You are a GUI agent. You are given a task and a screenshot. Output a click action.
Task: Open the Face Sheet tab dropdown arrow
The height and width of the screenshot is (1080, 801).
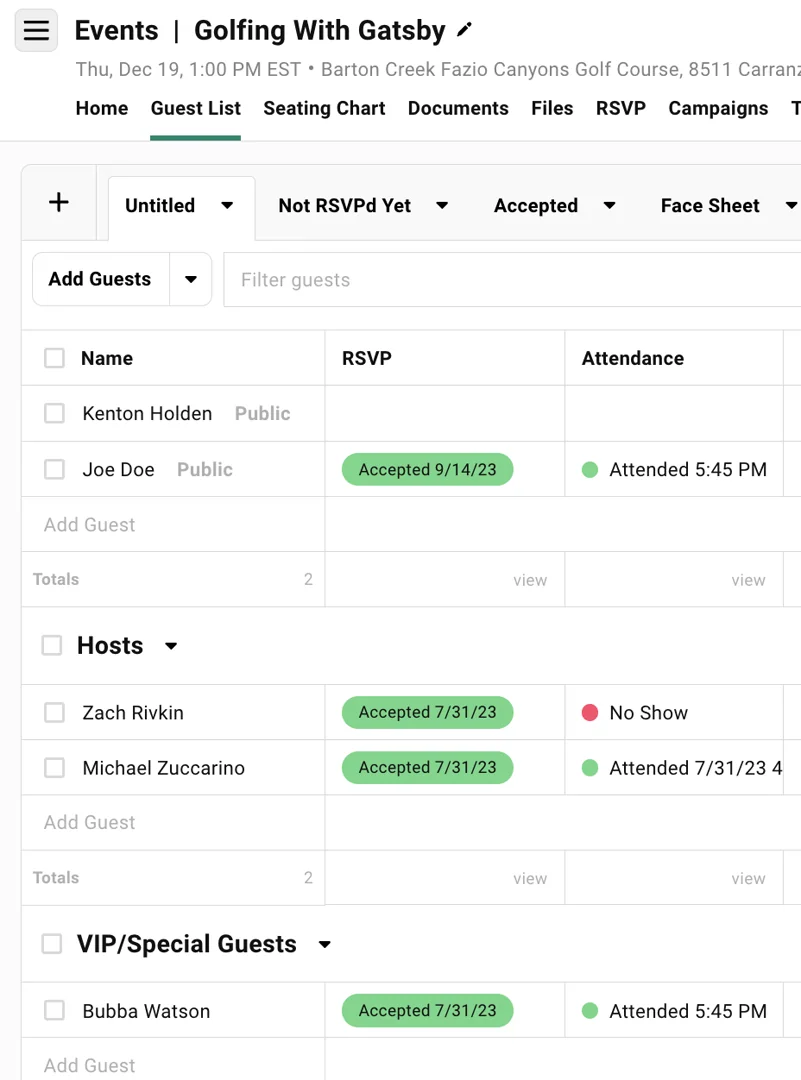(x=791, y=205)
